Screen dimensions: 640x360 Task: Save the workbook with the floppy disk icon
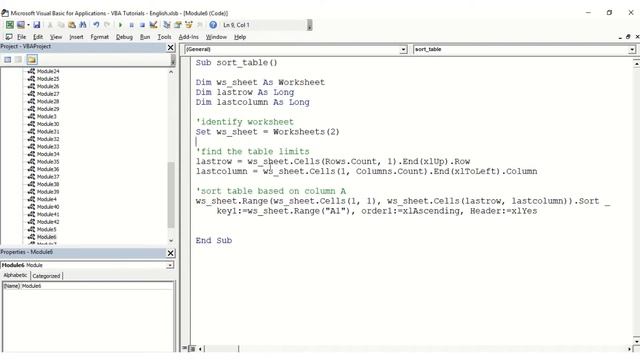tap(37, 25)
